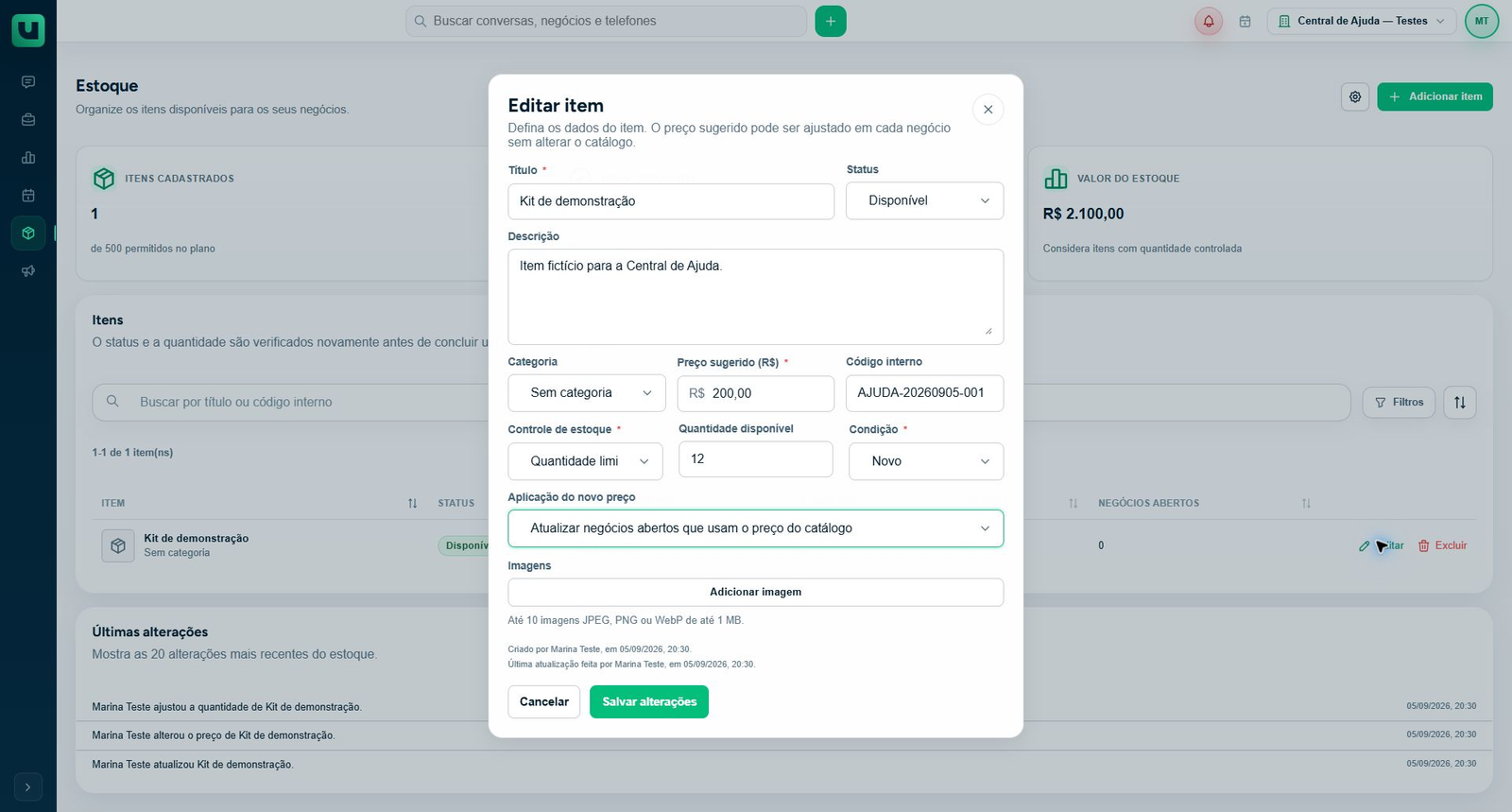
Task: Click the sort arrows button next to Filtros
Action: tap(1460, 403)
